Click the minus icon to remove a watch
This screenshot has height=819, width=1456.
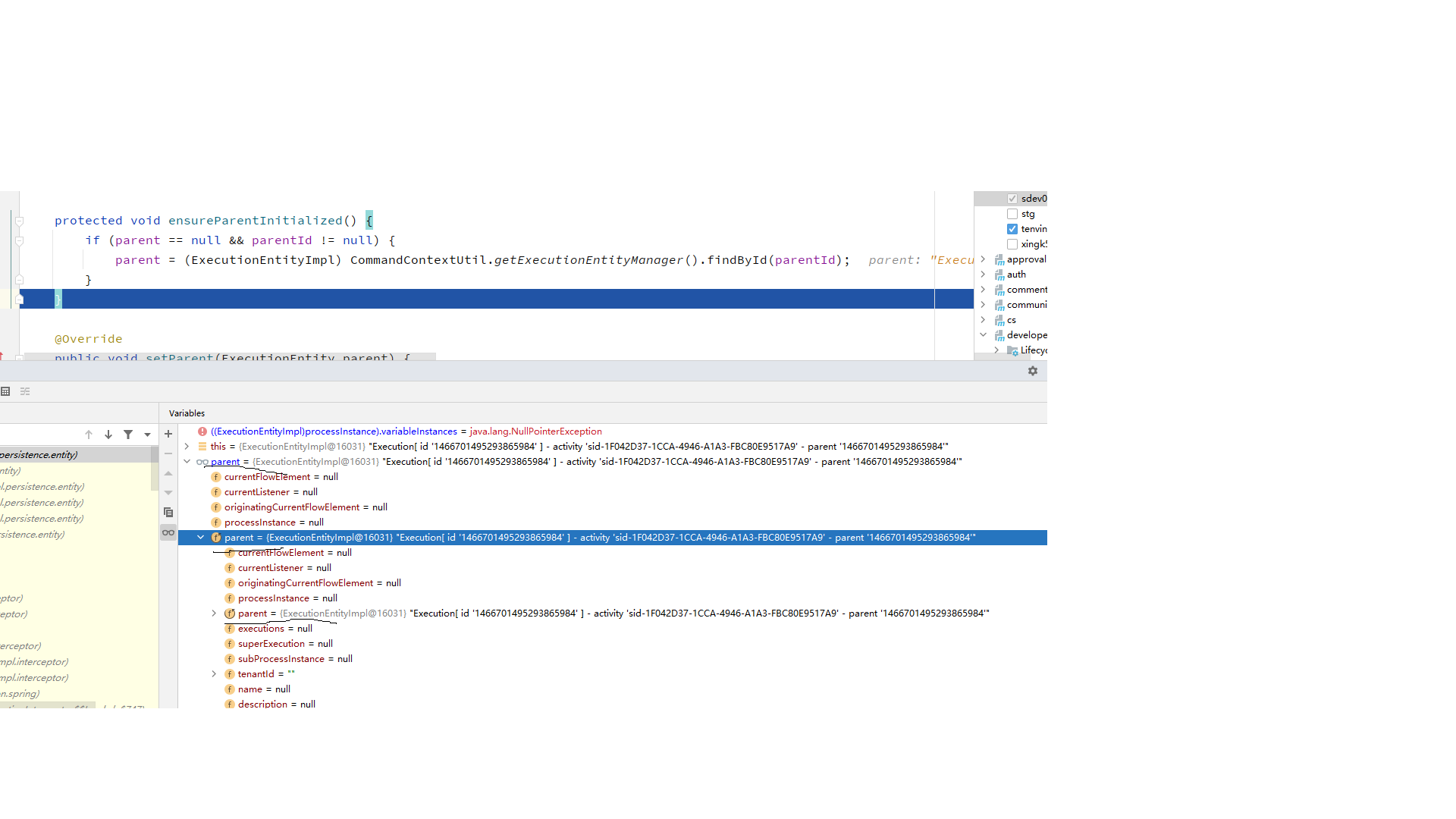[x=168, y=453]
